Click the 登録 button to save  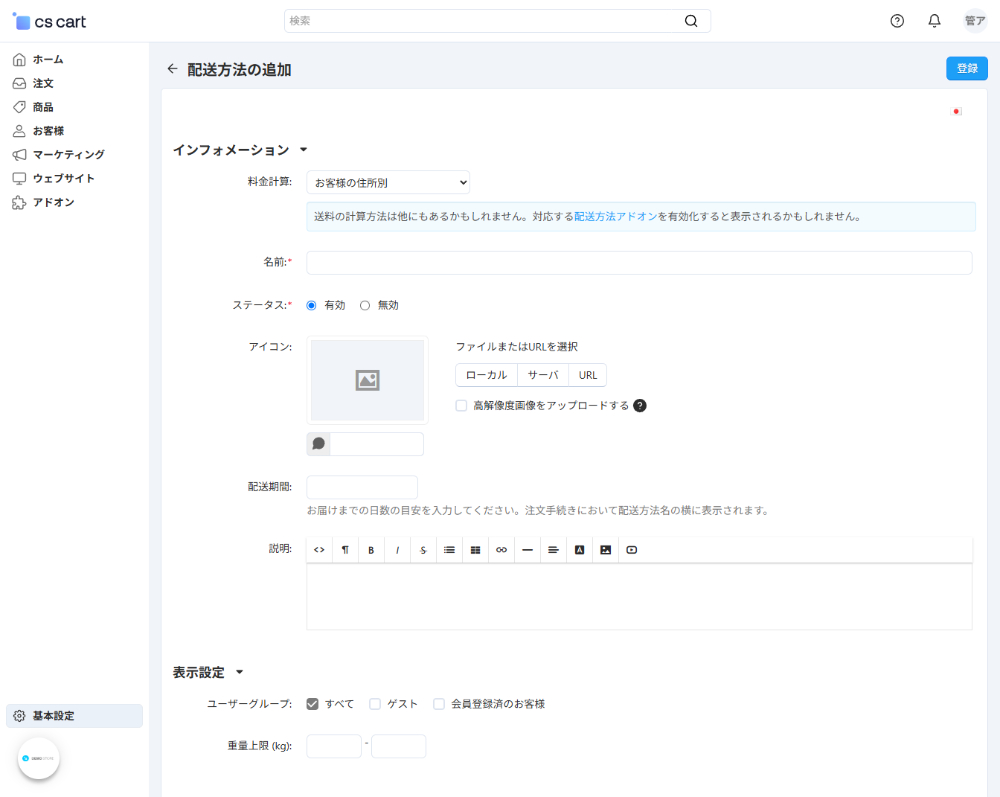click(966, 68)
